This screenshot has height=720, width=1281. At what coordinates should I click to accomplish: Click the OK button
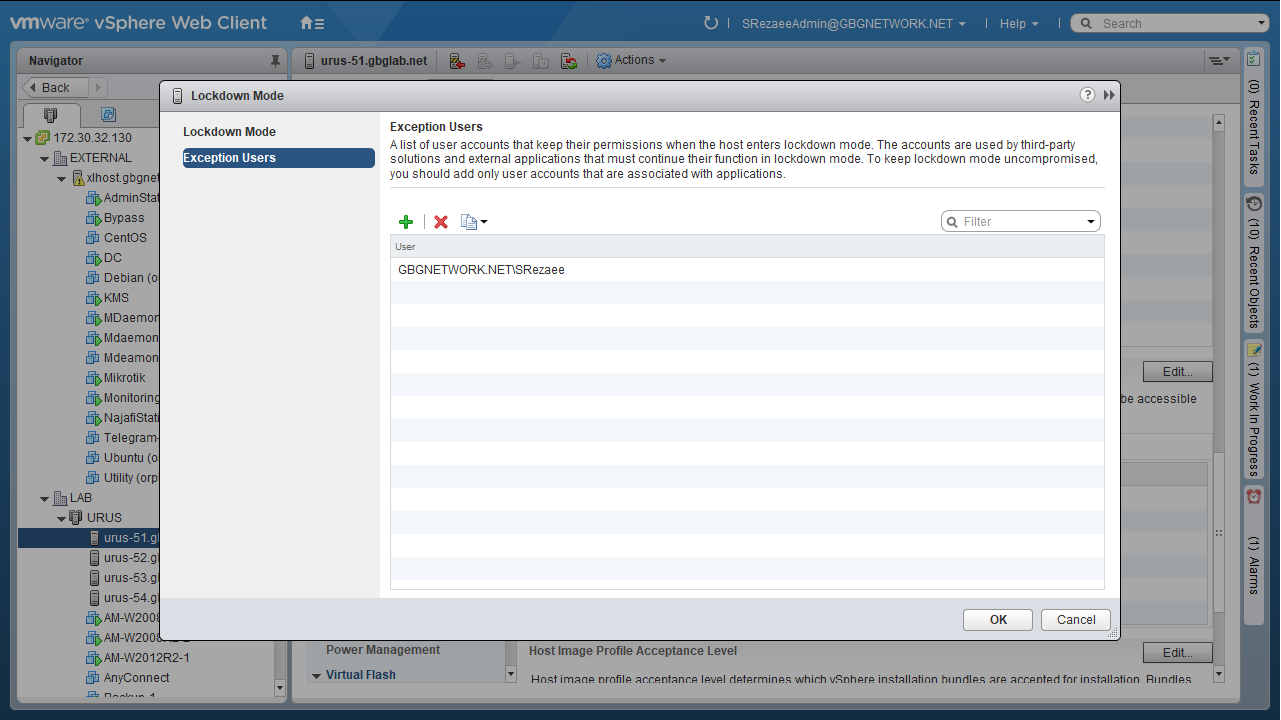click(x=998, y=620)
